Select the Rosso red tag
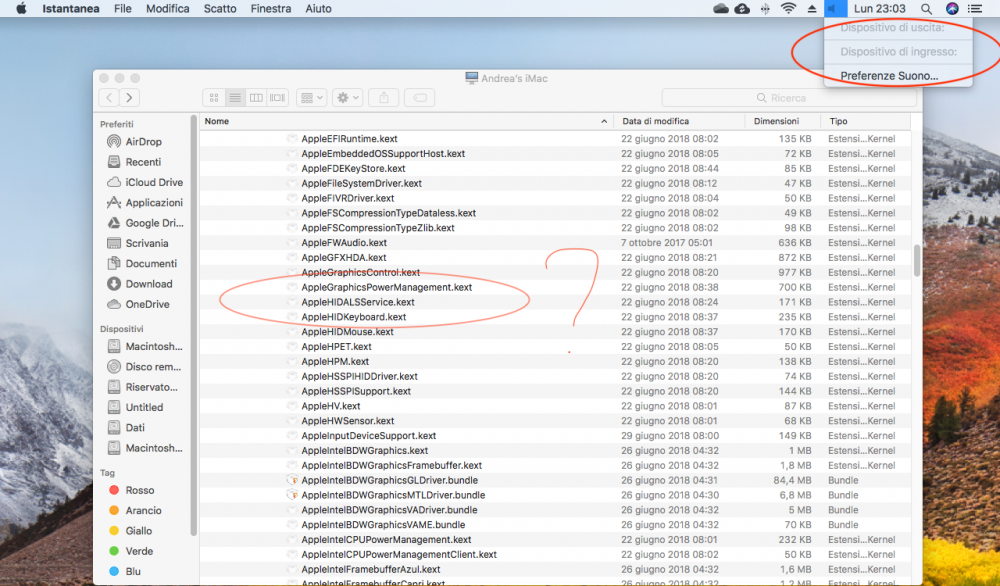This screenshot has height=586, width=1000. [139, 490]
